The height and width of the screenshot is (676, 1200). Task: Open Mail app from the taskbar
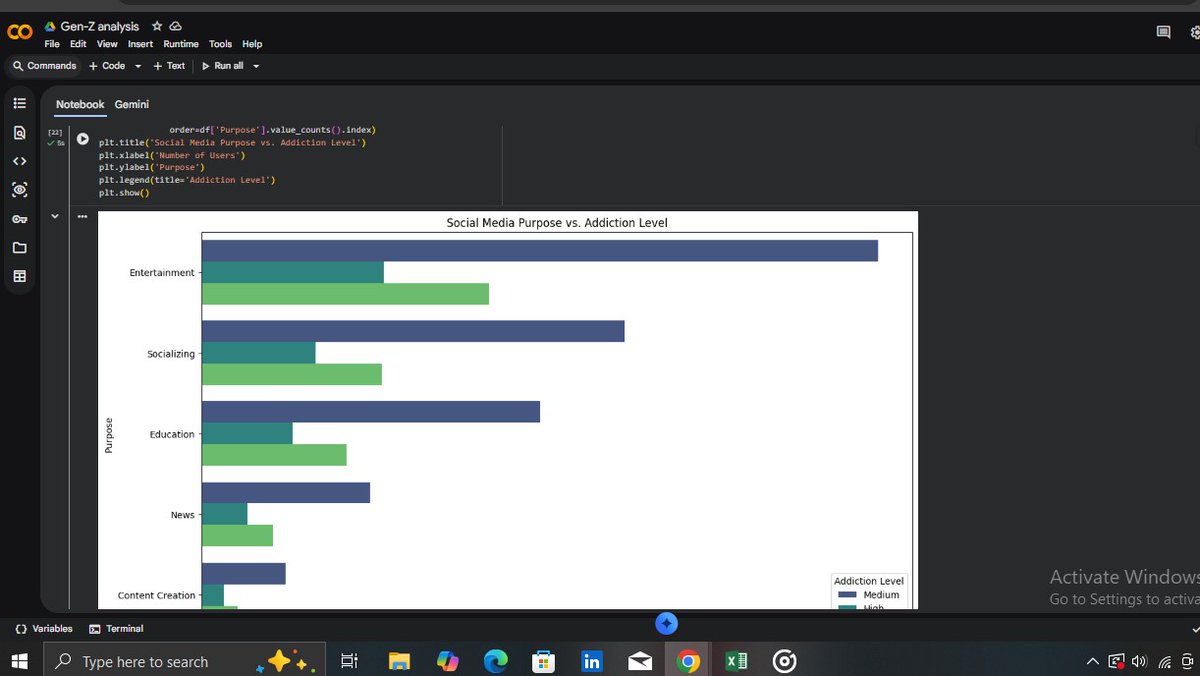640,661
